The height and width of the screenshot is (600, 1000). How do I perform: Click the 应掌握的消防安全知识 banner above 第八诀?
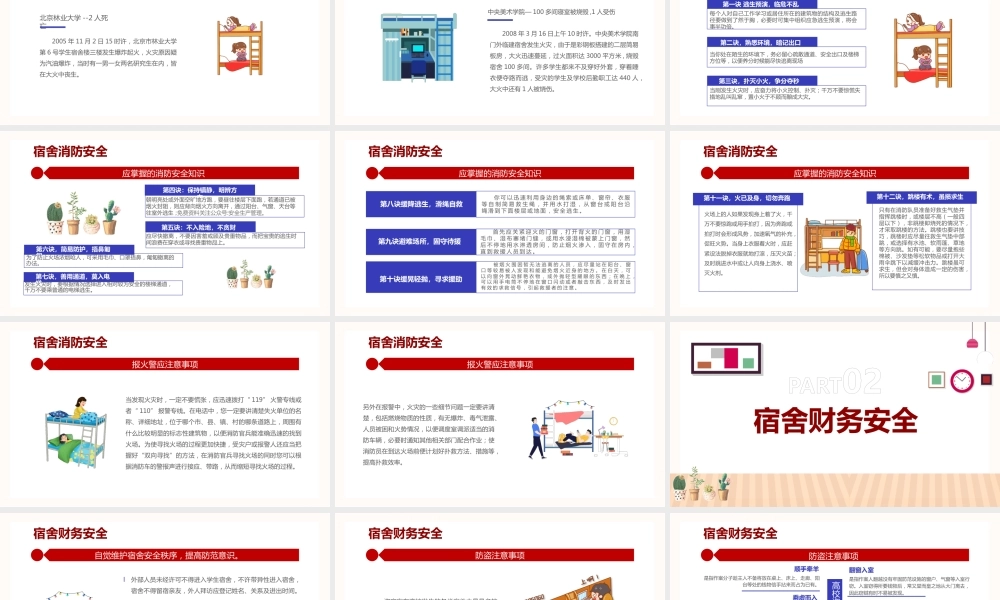[500, 173]
